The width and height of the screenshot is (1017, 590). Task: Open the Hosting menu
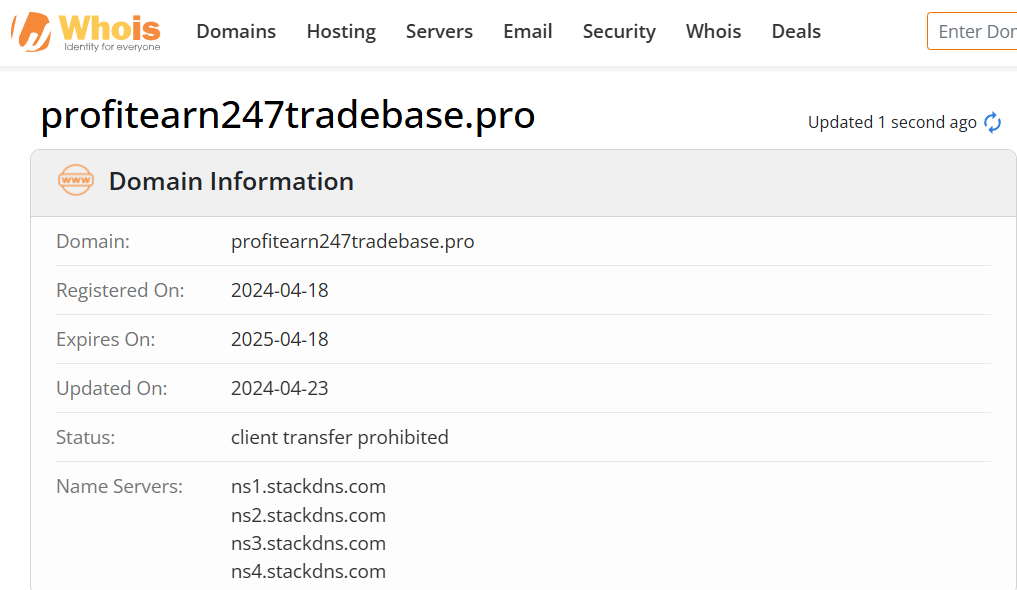[x=341, y=31]
